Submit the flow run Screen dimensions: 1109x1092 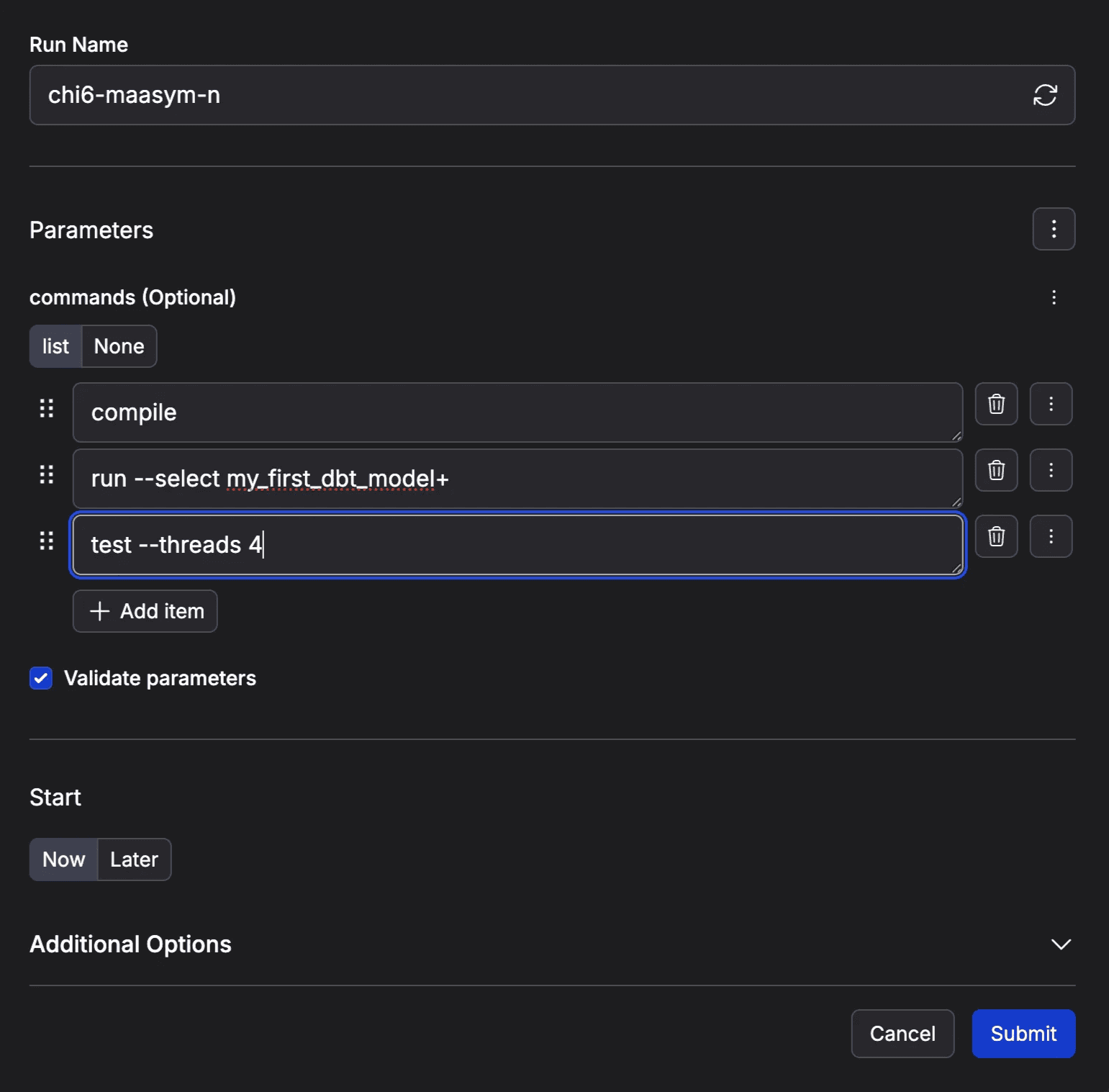pos(1023,1034)
